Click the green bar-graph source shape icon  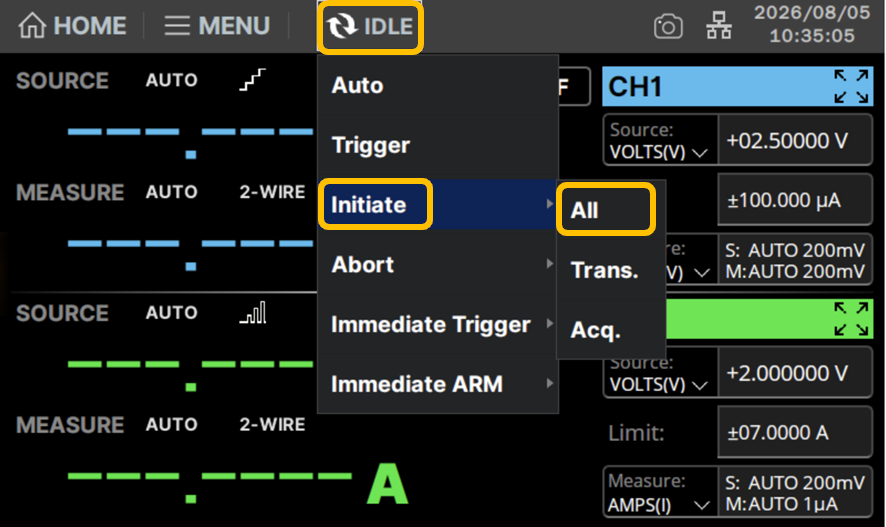[253, 312]
